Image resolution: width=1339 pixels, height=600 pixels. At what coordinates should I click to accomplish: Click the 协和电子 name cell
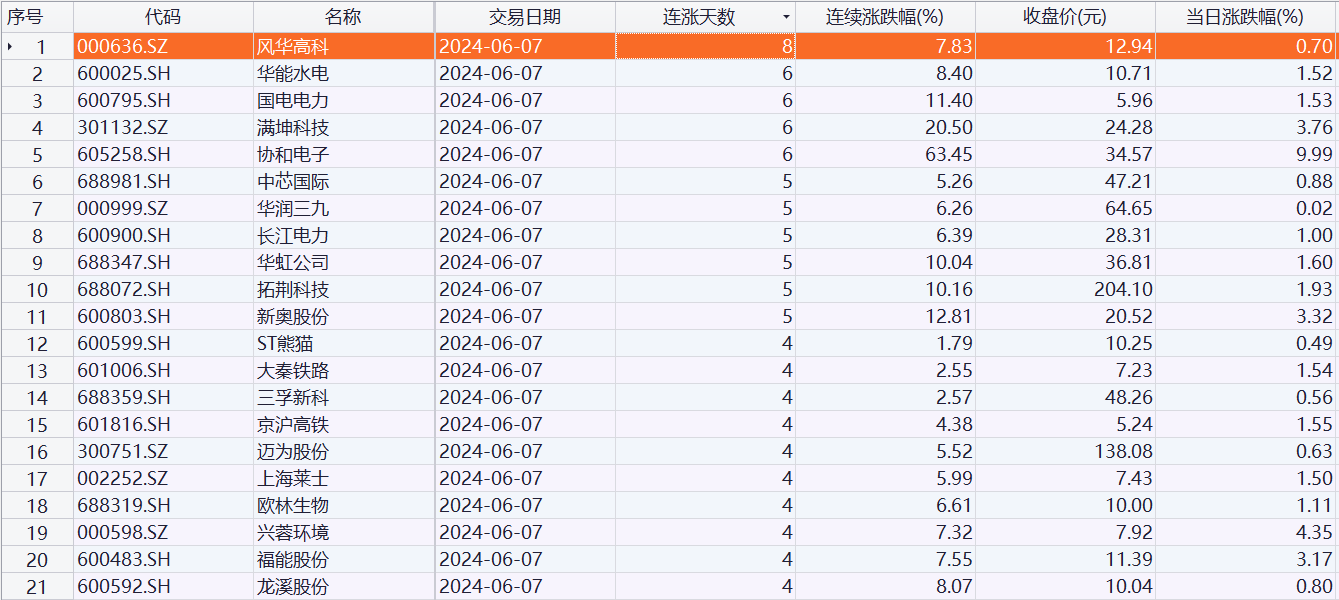(x=293, y=154)
